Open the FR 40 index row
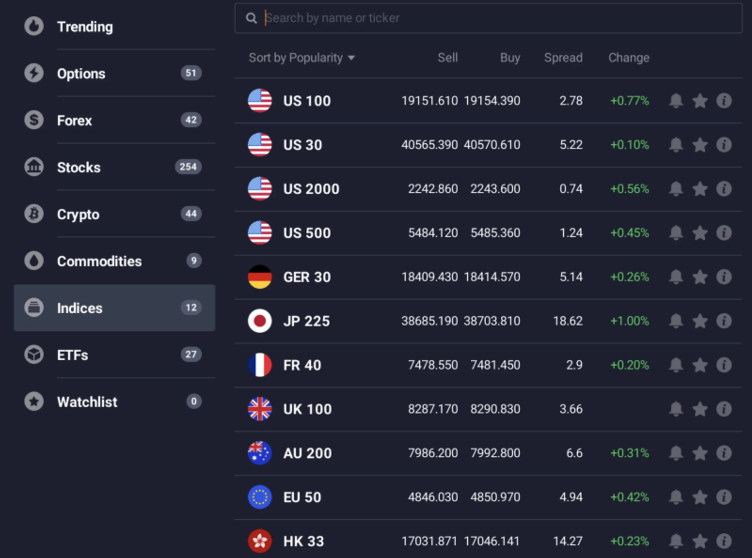Screen dimensions: 752x558 tap(302, 365)
